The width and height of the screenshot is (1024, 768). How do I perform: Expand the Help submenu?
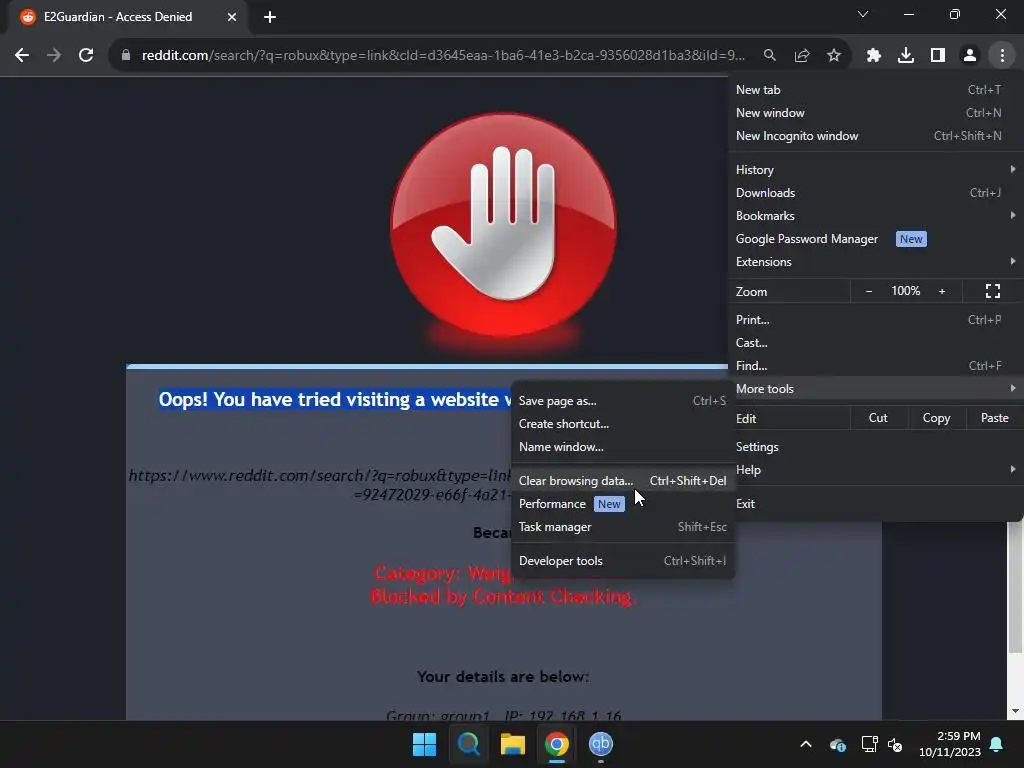click(875, 470)
